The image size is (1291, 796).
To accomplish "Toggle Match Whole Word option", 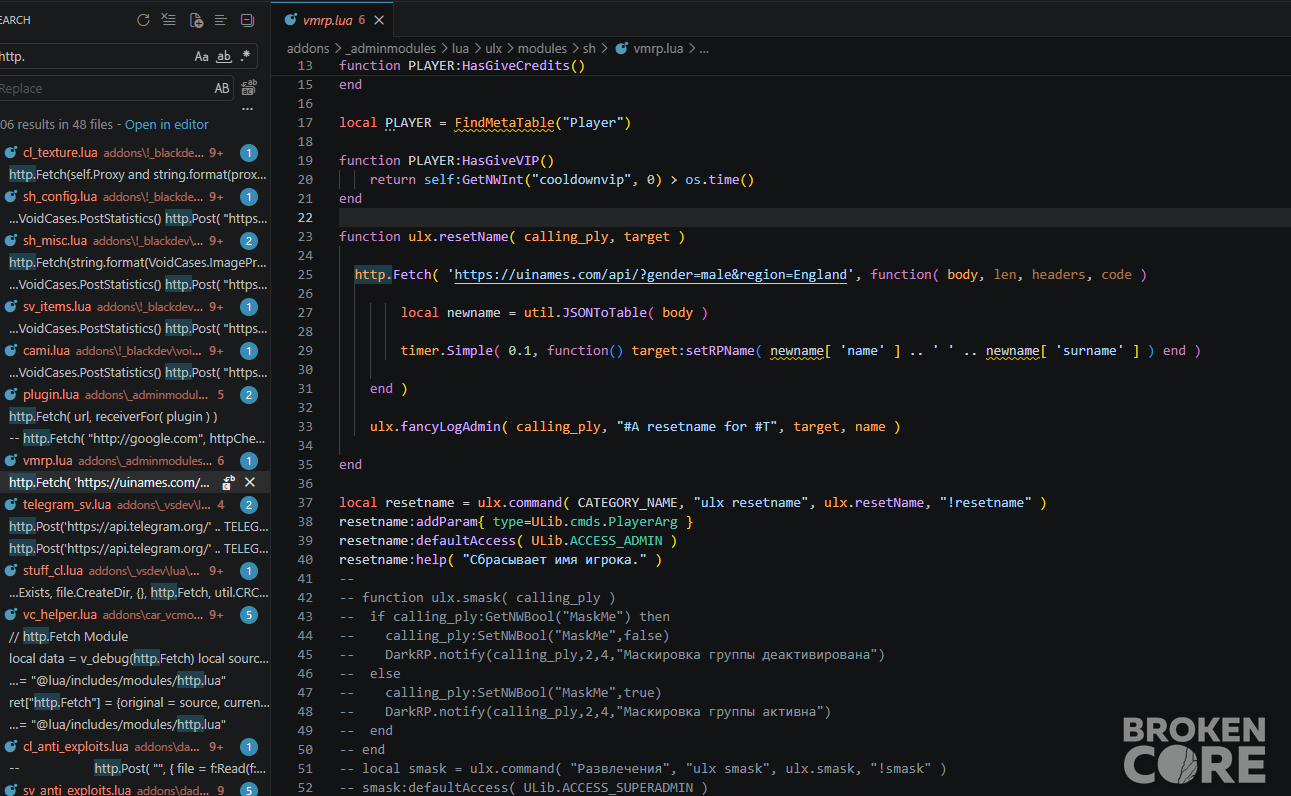I will (x=224, y=57).
